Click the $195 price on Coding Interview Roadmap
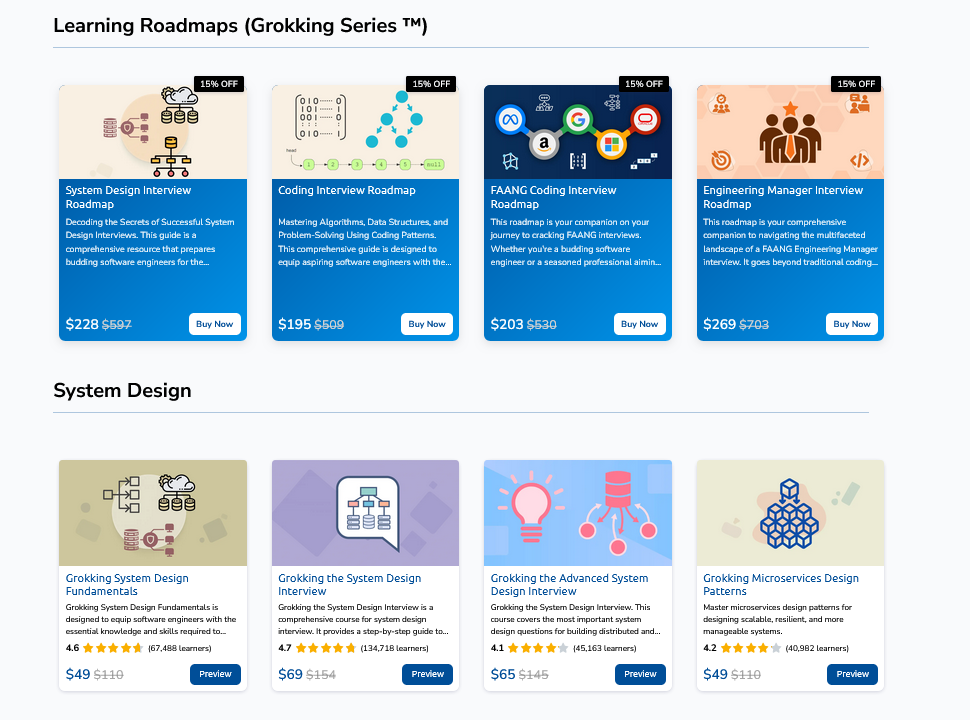This screenshot has width=970, height=720. pyautogui.click(x=294, y=324)
